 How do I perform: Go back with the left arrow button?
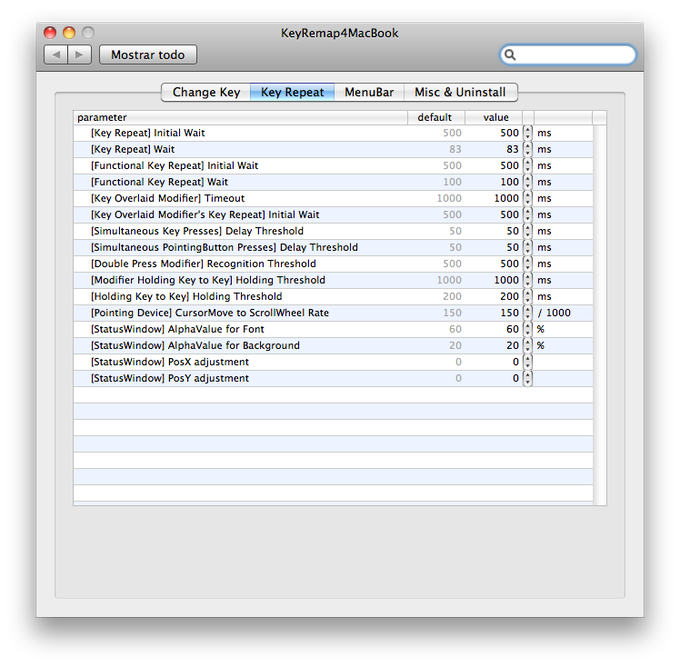(56, 55)
